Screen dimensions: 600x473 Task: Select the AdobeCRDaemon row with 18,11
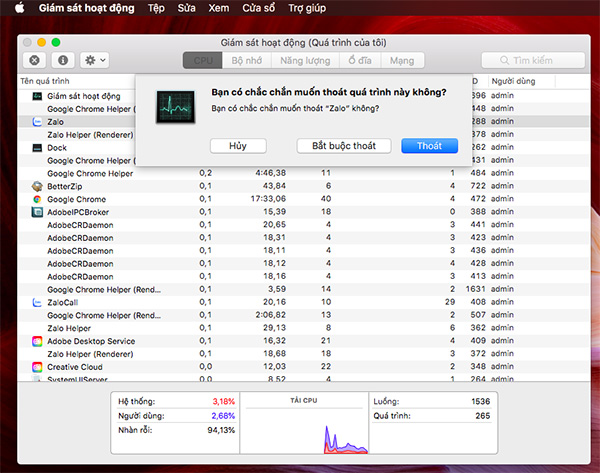pyautogui.click(x=305, y=251)
